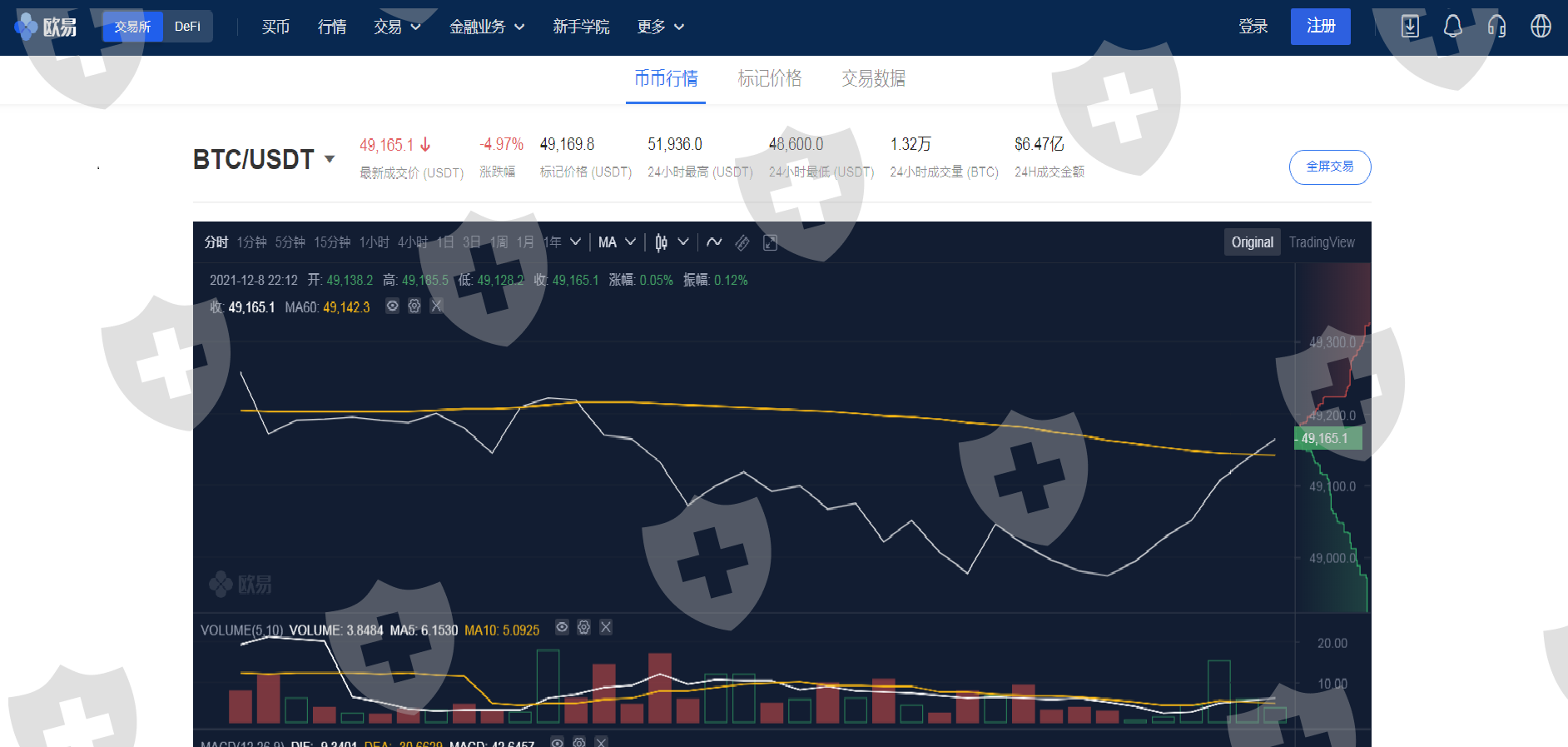Click the app download icon
Screen dimensions: 1568x747
point(1410,27)
